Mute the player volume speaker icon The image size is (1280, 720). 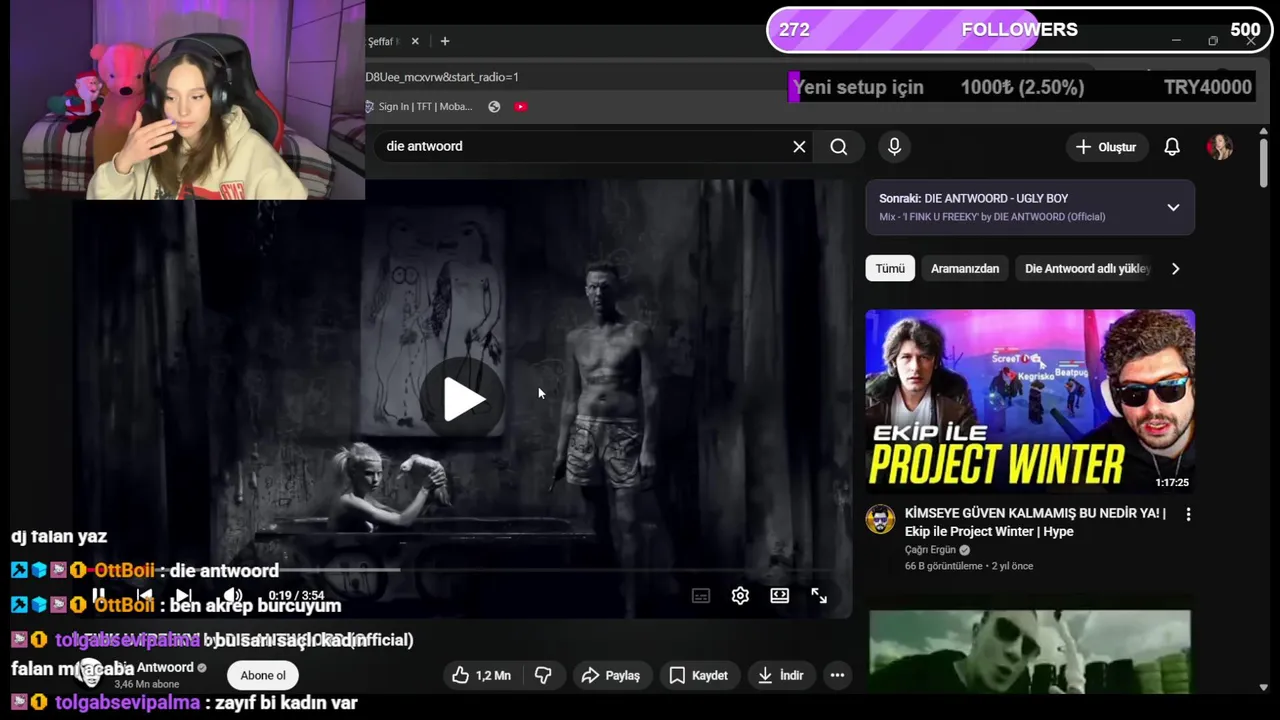pyautogui.click(x=233, y=596)
